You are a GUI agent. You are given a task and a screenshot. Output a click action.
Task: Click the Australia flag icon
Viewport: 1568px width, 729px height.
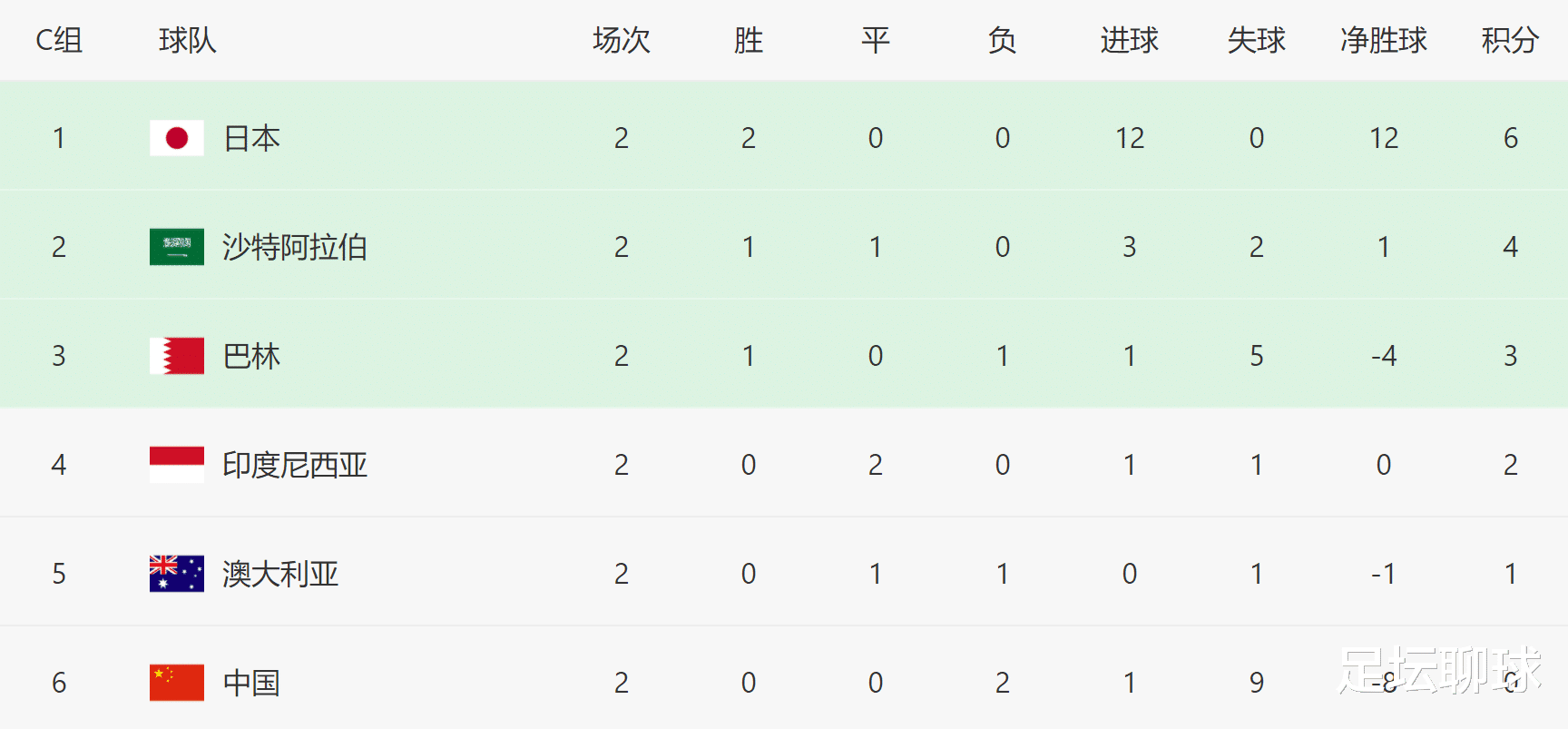[177, 574]
